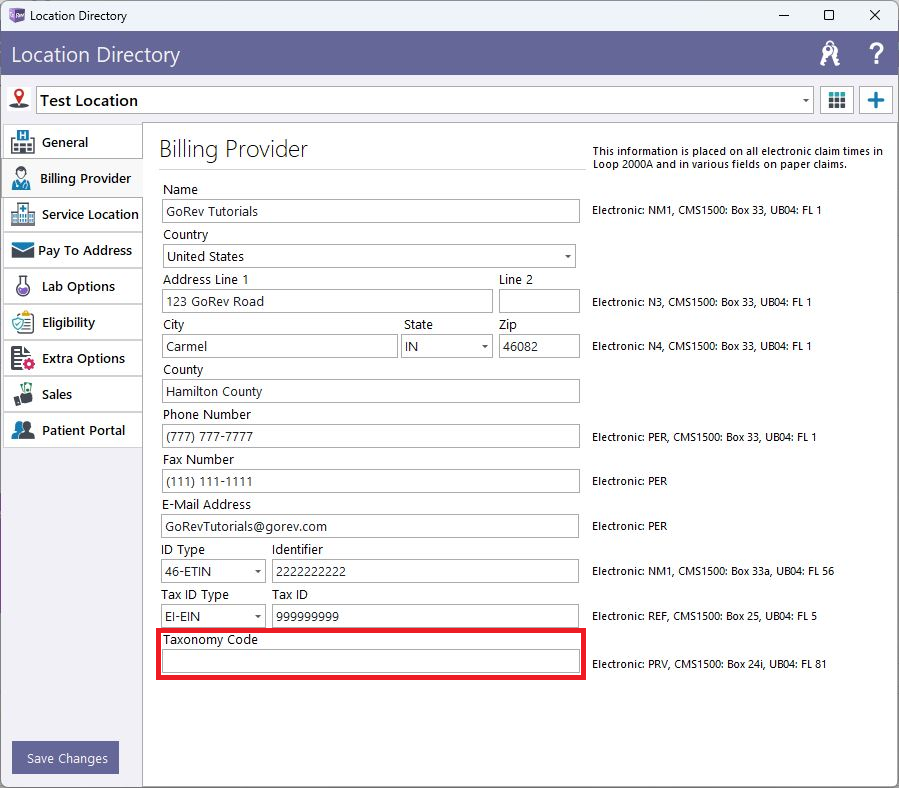Screen dimensions: 899x788
Task: Click the Location Directory header title
Action: [96, 54]
